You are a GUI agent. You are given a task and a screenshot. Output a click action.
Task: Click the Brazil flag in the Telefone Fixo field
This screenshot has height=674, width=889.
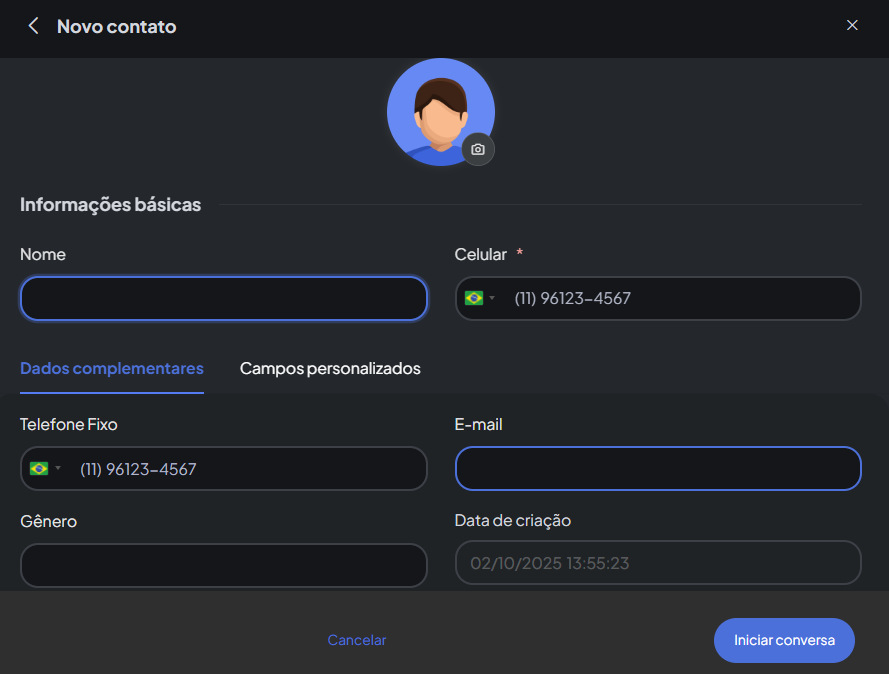point(39,468)
